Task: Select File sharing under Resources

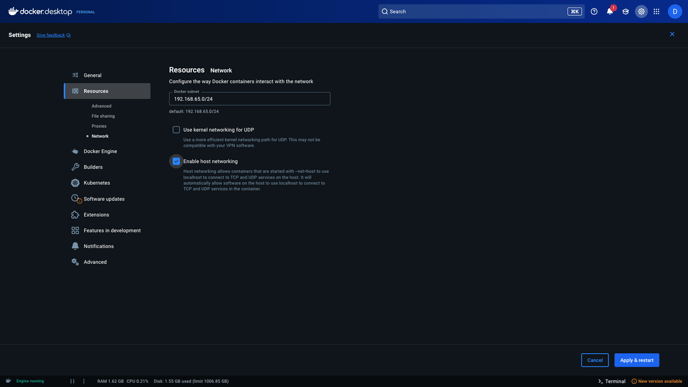Action: (103, 116)
